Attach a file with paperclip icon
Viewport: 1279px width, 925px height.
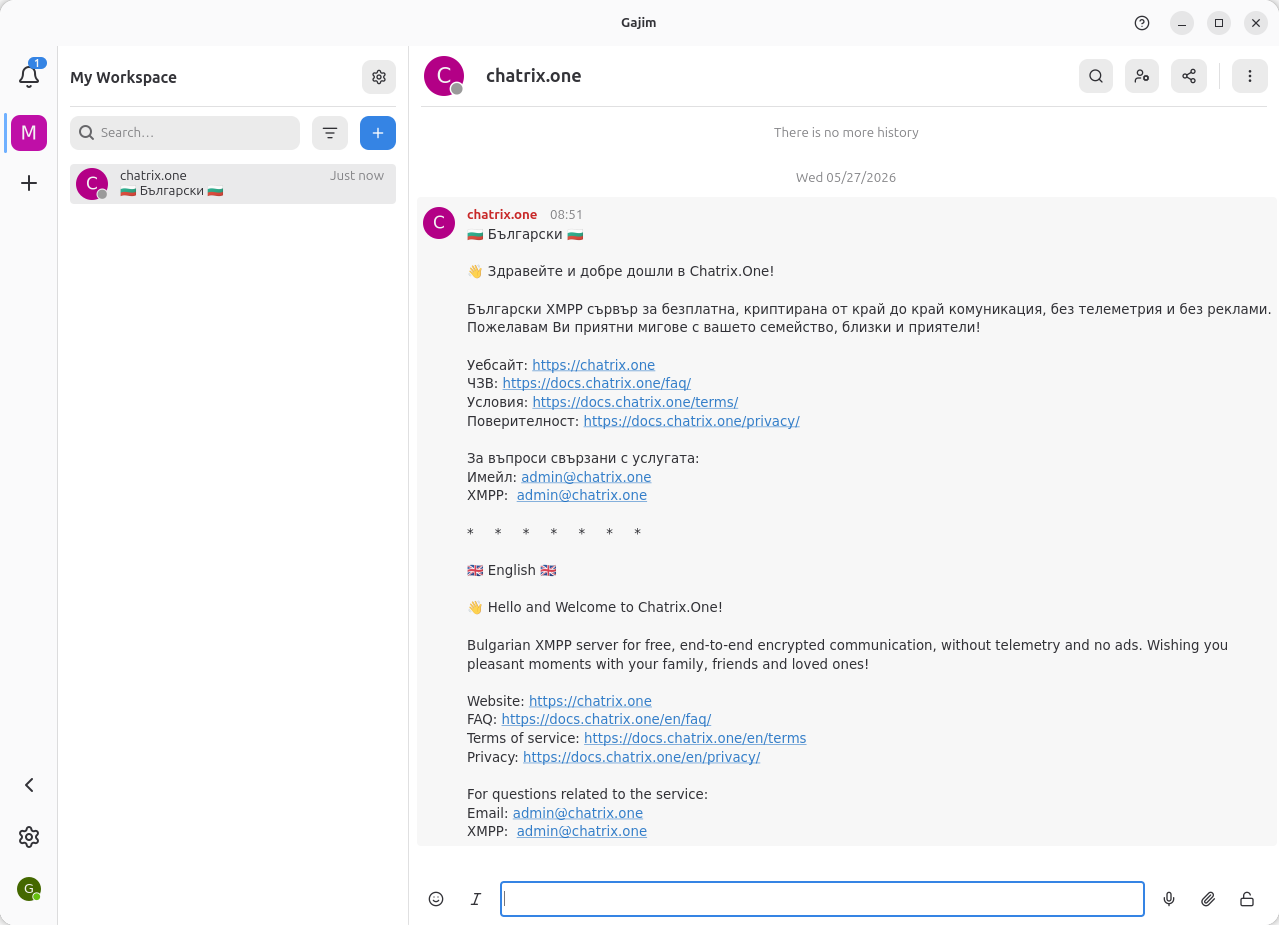(1208, 899)
